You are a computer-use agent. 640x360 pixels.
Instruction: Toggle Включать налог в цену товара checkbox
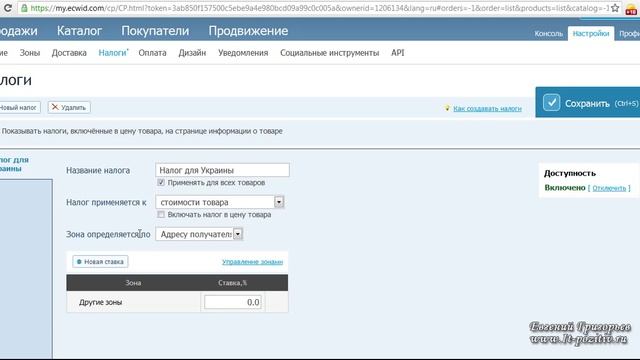tap(161, 214)
